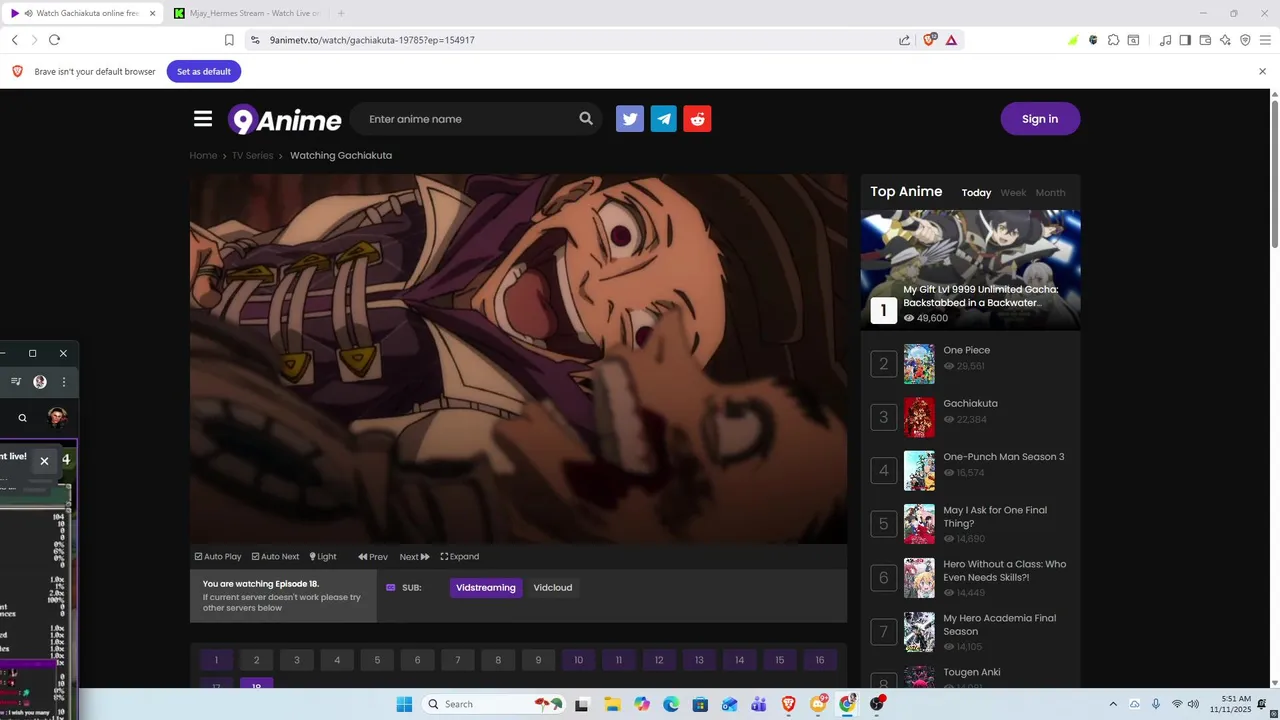Show hidden system tray icons chevron

click(1113, 704)
